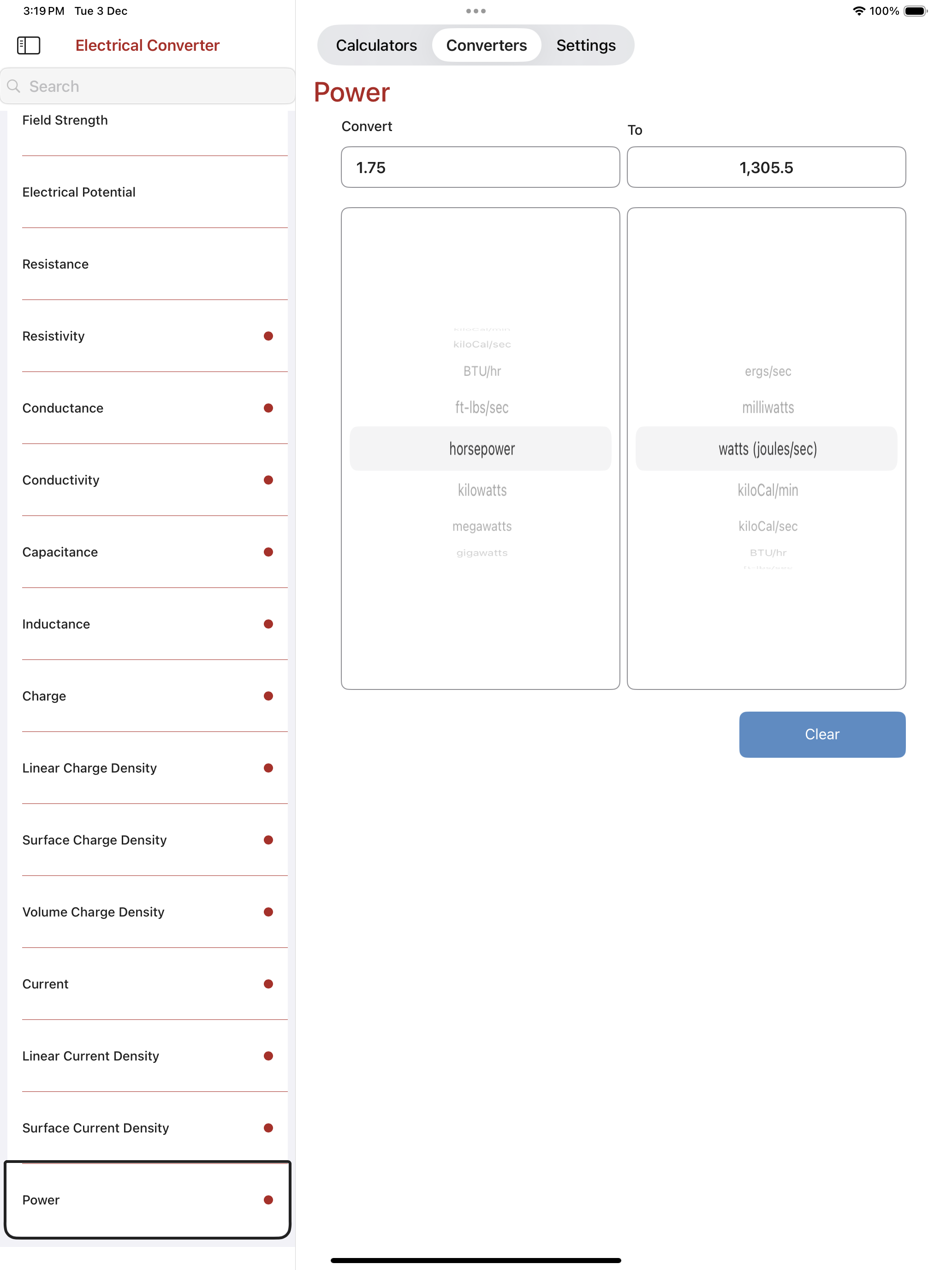
Task: Tap the Power heading
Action: (x=352, y=92)
